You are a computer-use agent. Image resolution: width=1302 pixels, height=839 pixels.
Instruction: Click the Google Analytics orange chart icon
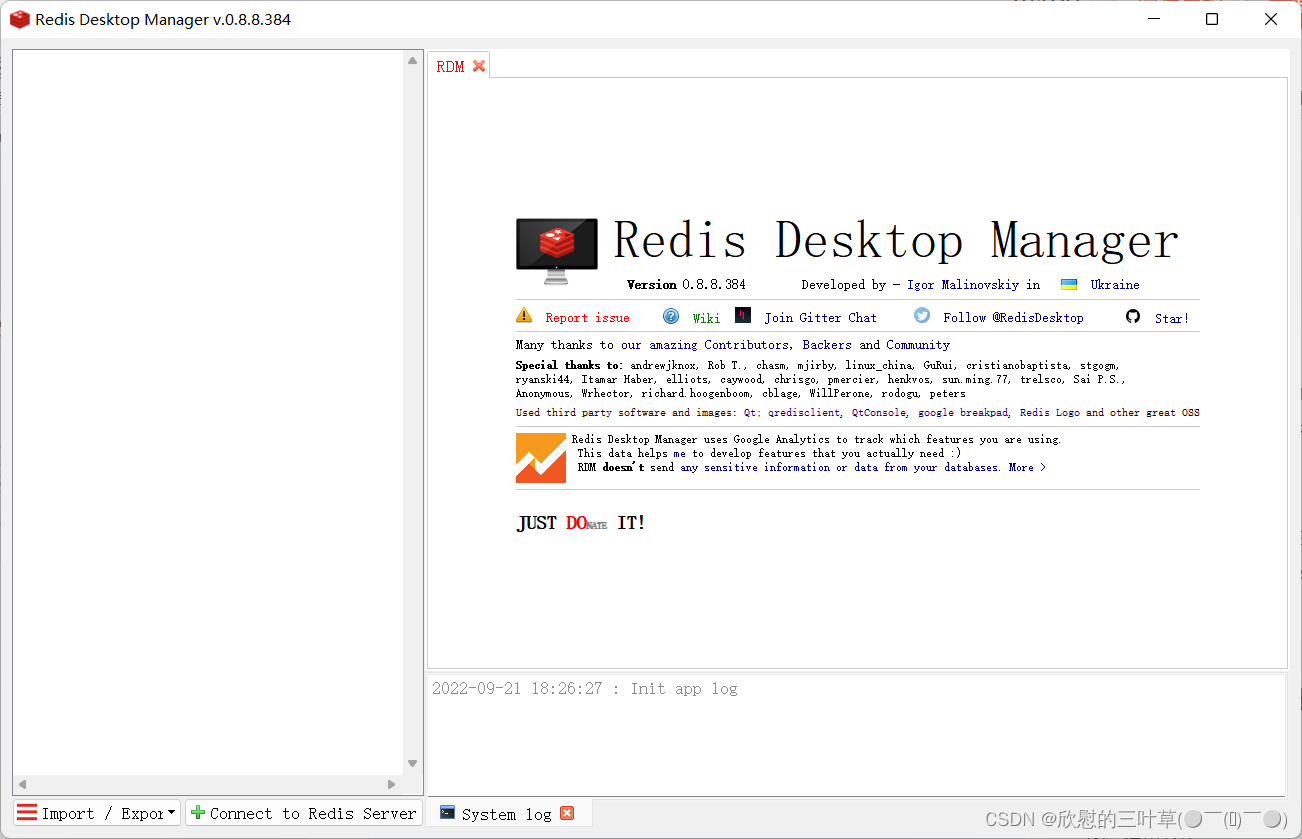541,458
